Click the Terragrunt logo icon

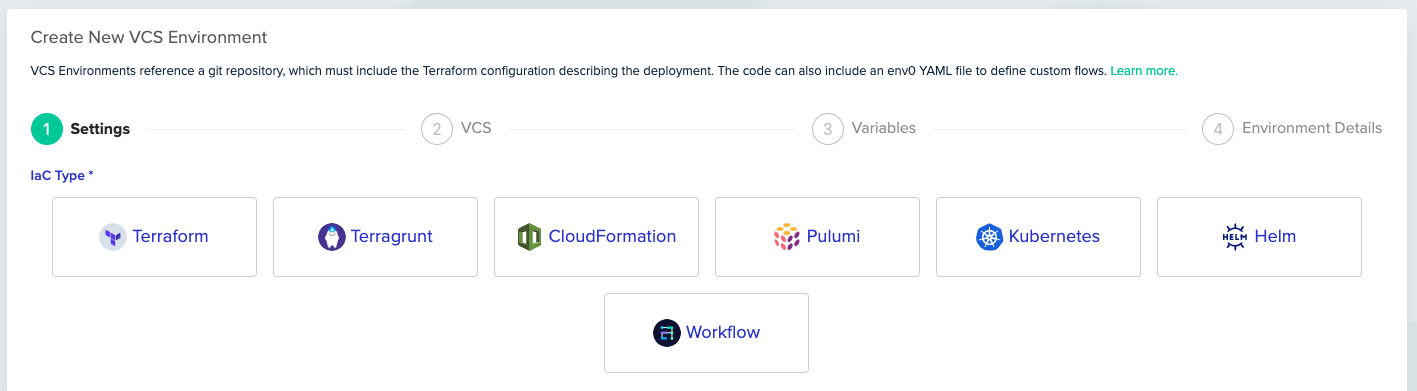[332, 237]
